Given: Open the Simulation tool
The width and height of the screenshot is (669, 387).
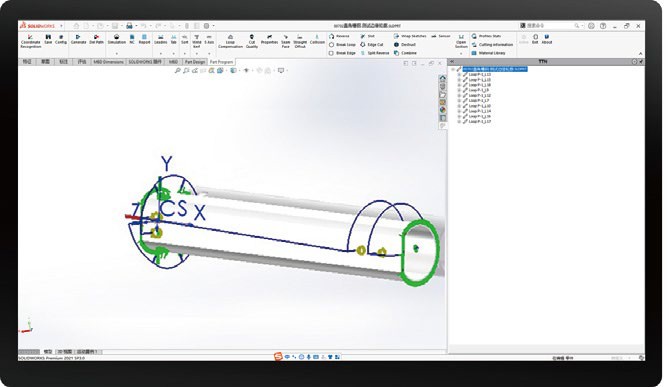Looking at the screenshot, I should (116, 39).
